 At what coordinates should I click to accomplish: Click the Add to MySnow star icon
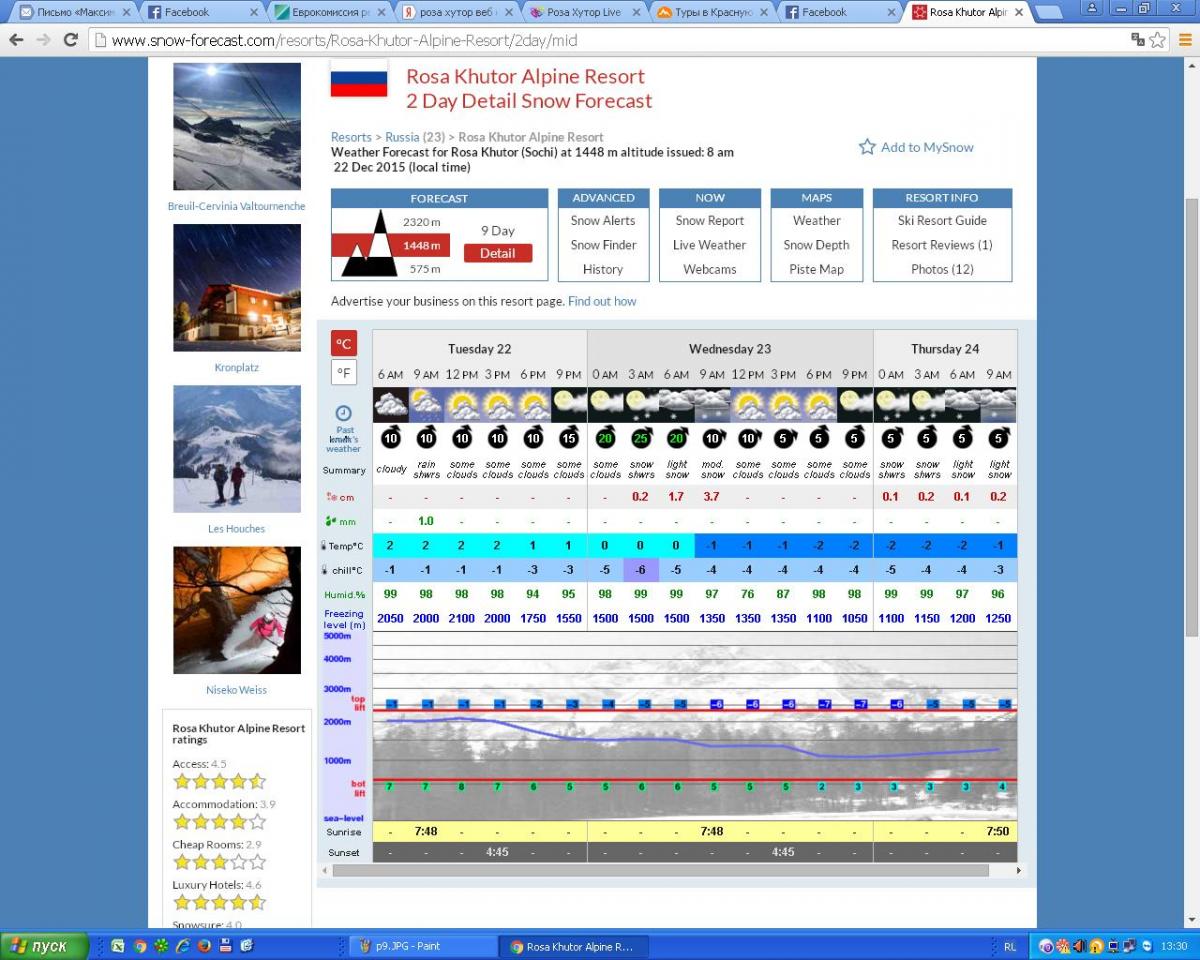click(867, 147)
